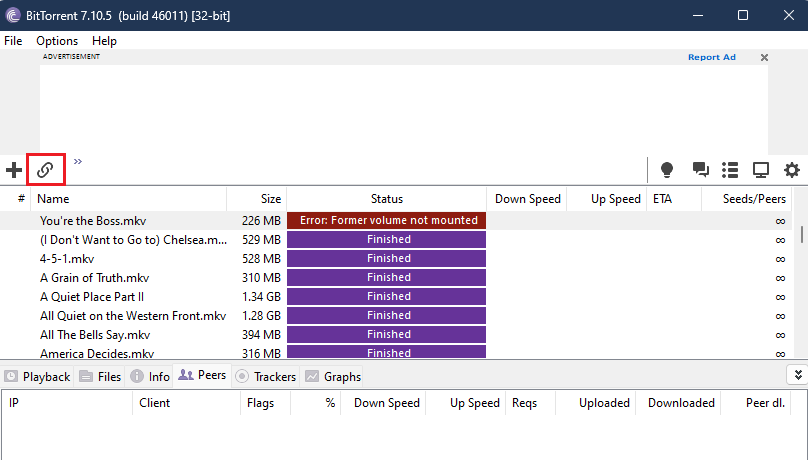Open the File menu
Viewport: 808px width, 460px height.
click(x=13, y=41)
